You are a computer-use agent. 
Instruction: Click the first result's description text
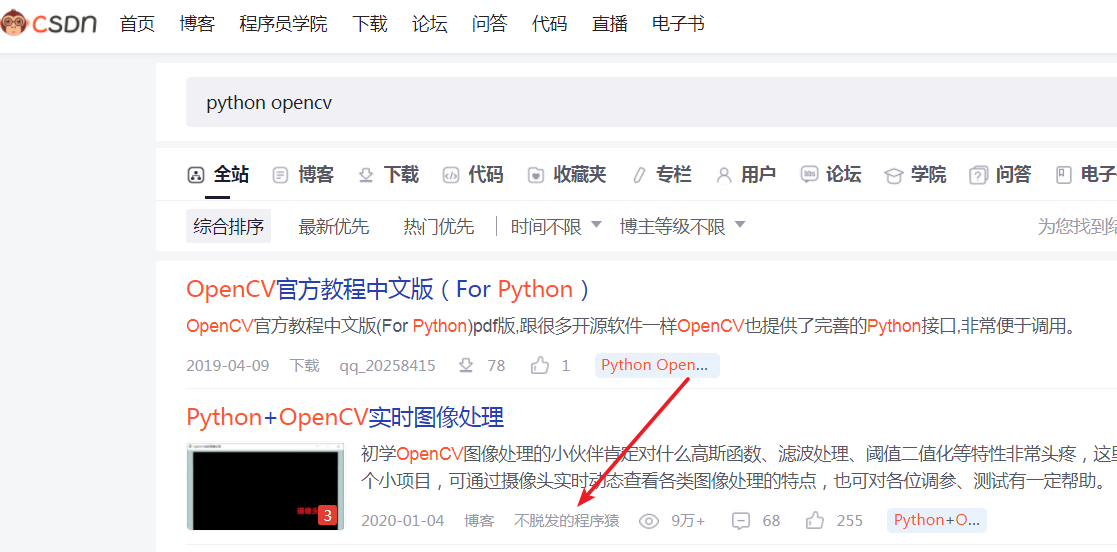point(630,327)
